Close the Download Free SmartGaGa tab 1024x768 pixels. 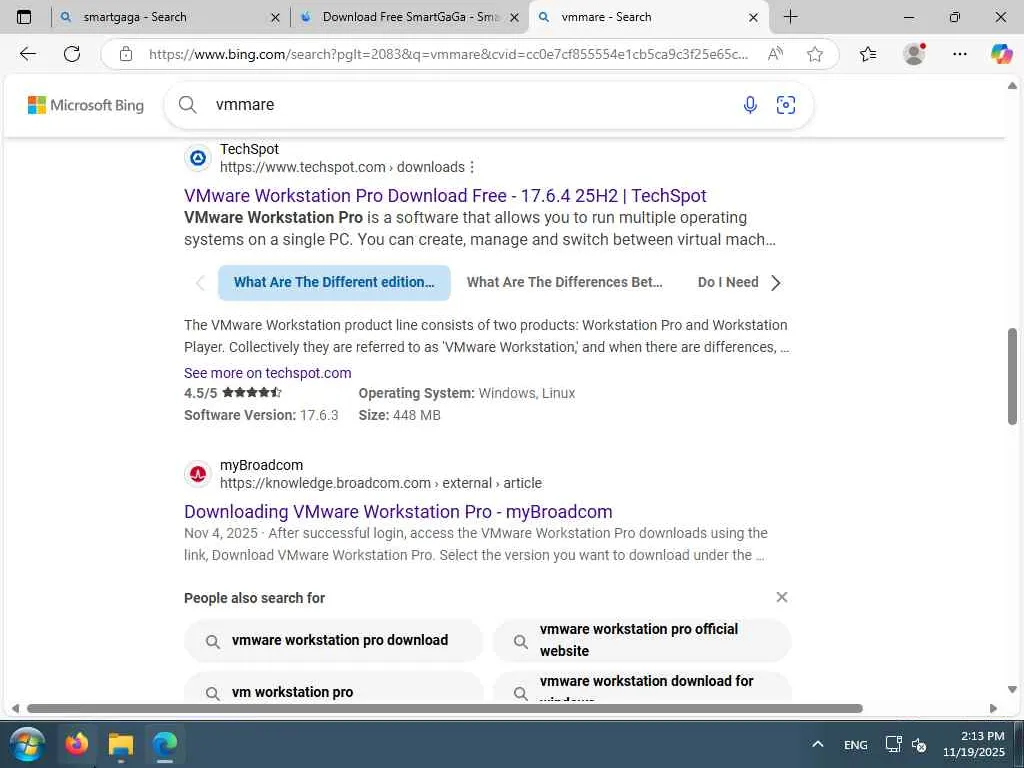(515, 18)
